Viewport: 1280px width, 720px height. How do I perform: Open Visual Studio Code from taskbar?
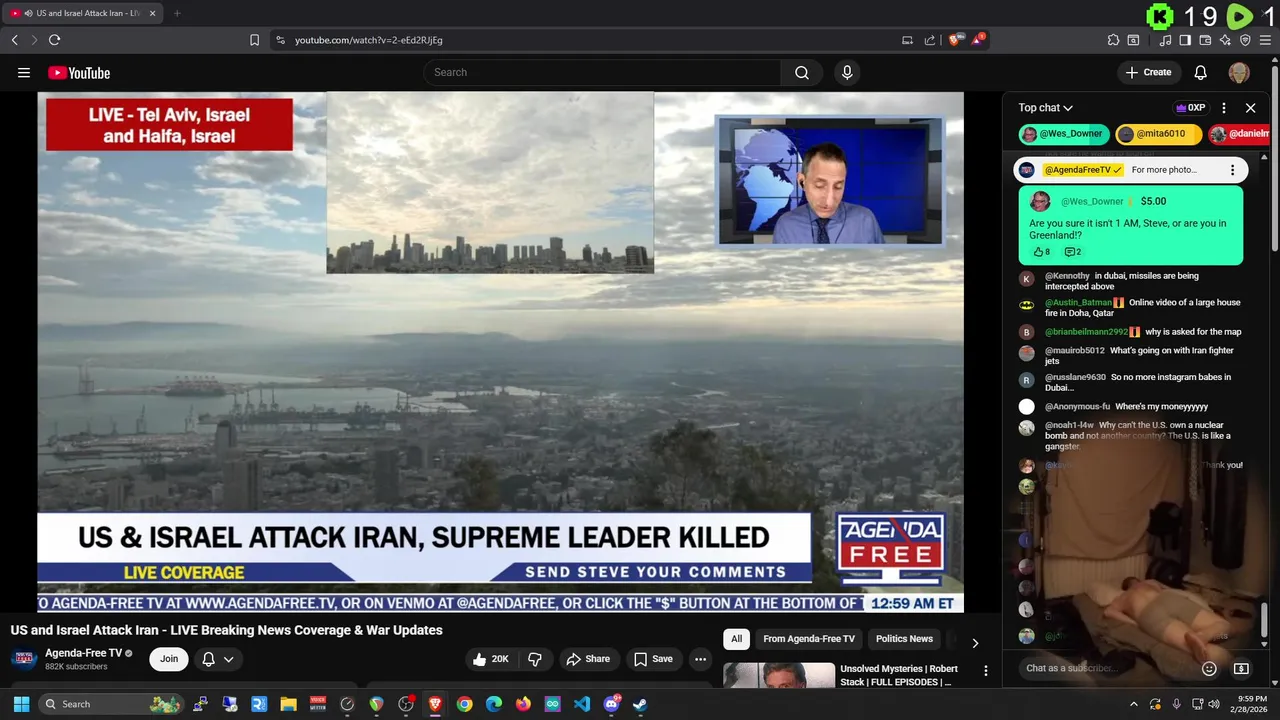pyautogui.click(x=582, y=704)
